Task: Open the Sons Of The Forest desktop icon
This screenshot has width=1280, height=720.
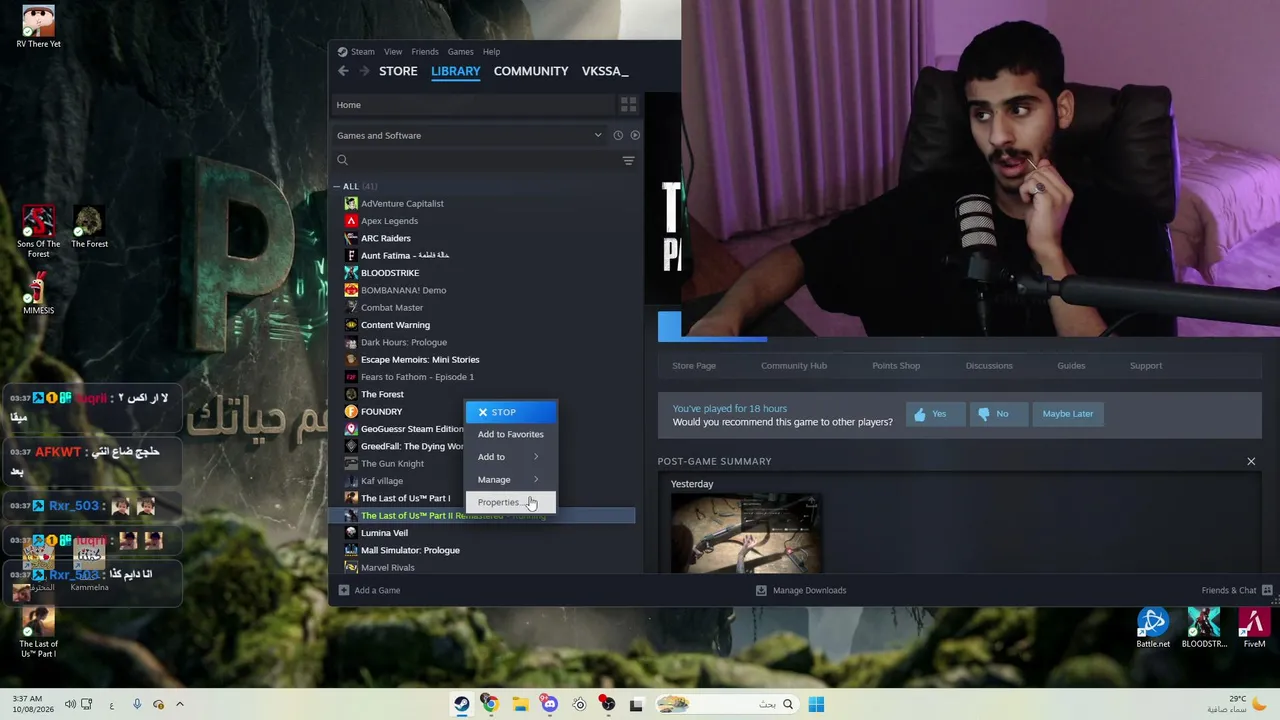Action: click(x=38, y=232)
